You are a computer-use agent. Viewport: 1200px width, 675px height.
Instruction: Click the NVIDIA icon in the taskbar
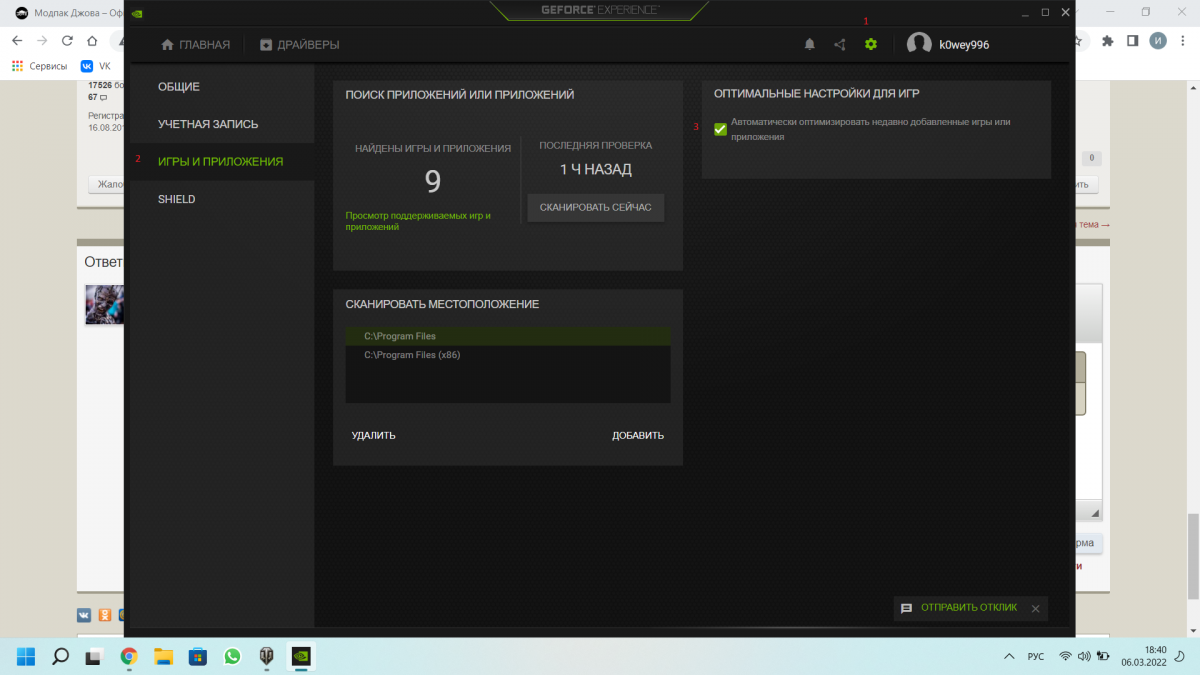click(301, 656)
